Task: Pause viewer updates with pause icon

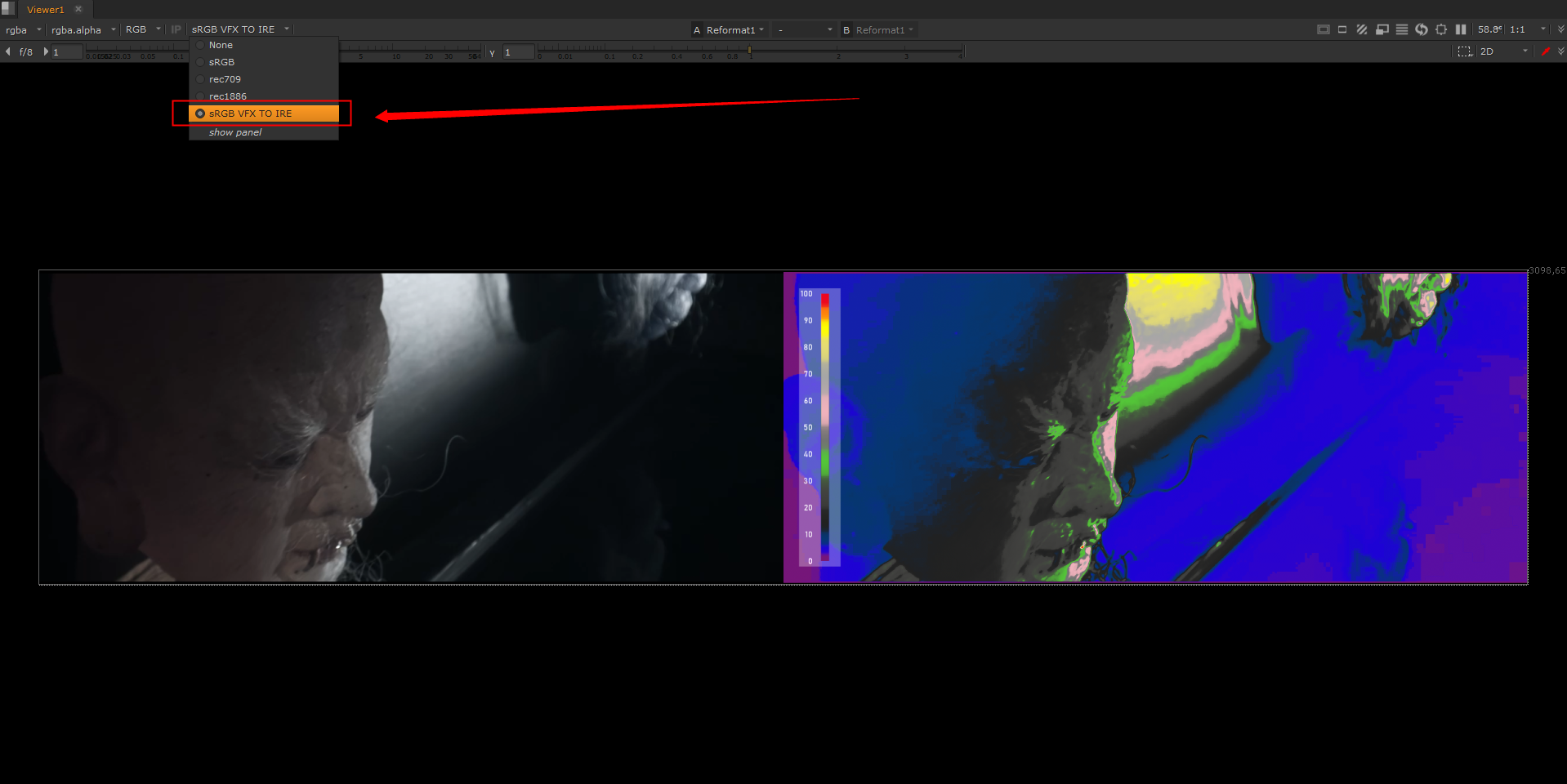Action: (1461, 29)
